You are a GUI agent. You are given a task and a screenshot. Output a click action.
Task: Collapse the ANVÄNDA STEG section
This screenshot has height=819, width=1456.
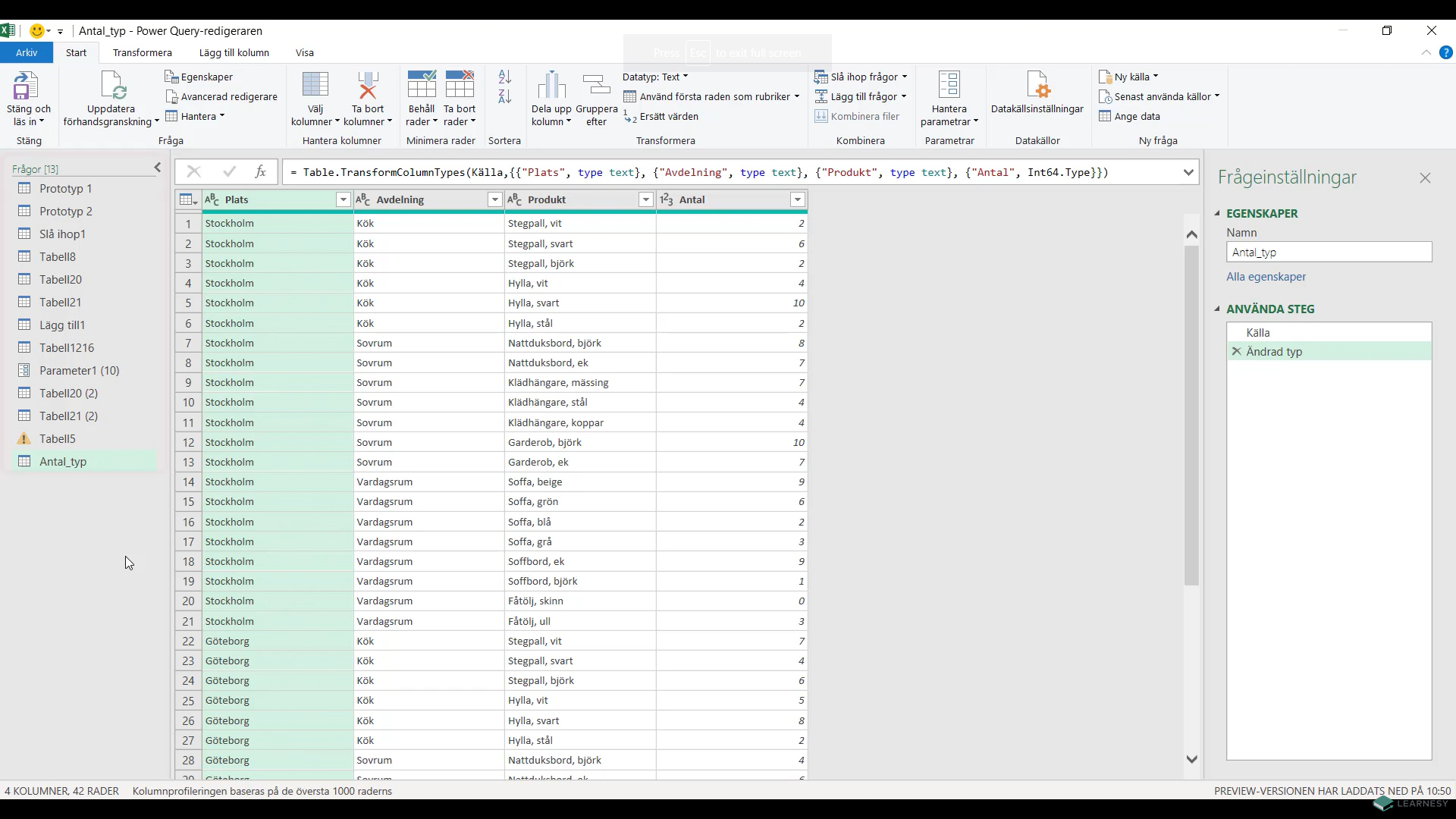[x=1218, y=309]
